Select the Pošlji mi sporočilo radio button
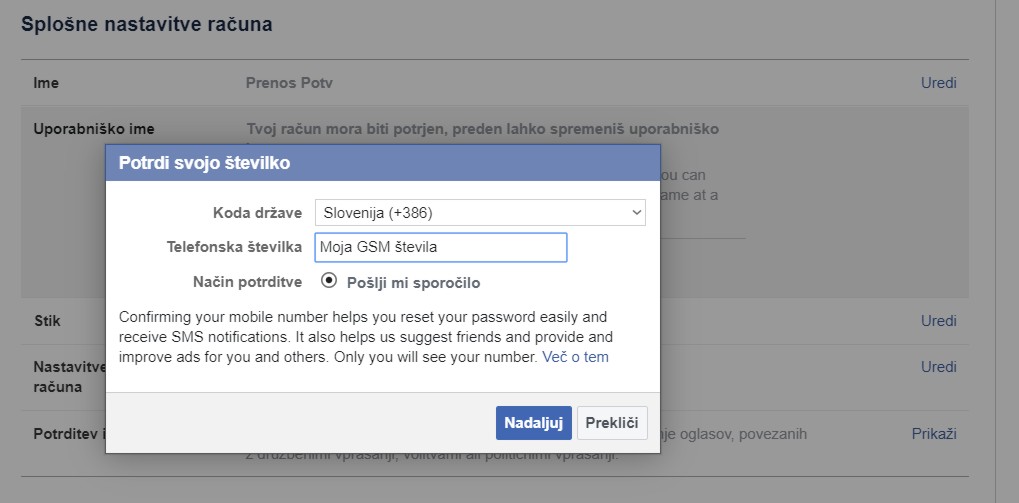The width and height of the screenshot is (1019, 503). click(329, 281)
